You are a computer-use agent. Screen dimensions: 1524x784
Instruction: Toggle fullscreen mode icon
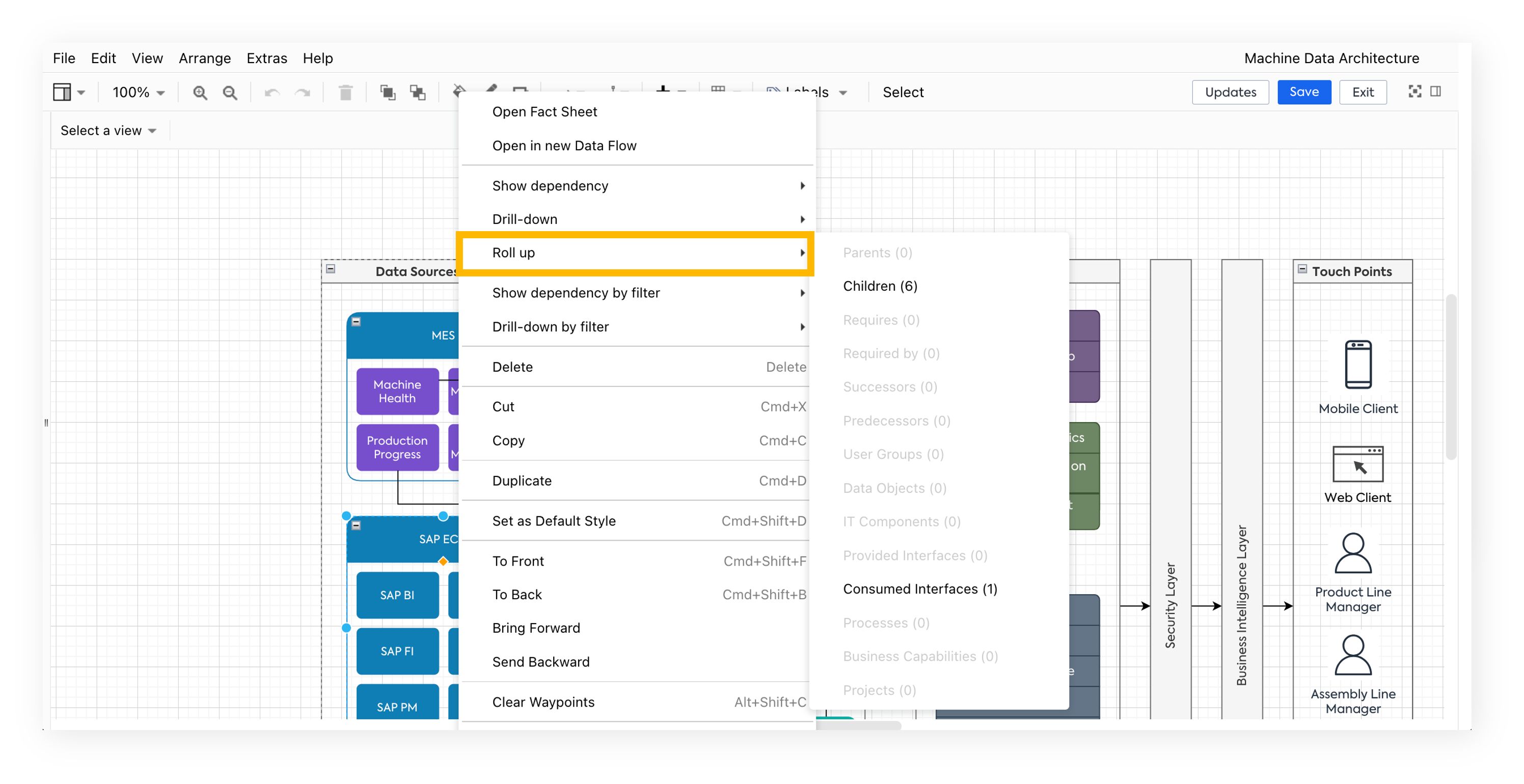pos(1414,91)
